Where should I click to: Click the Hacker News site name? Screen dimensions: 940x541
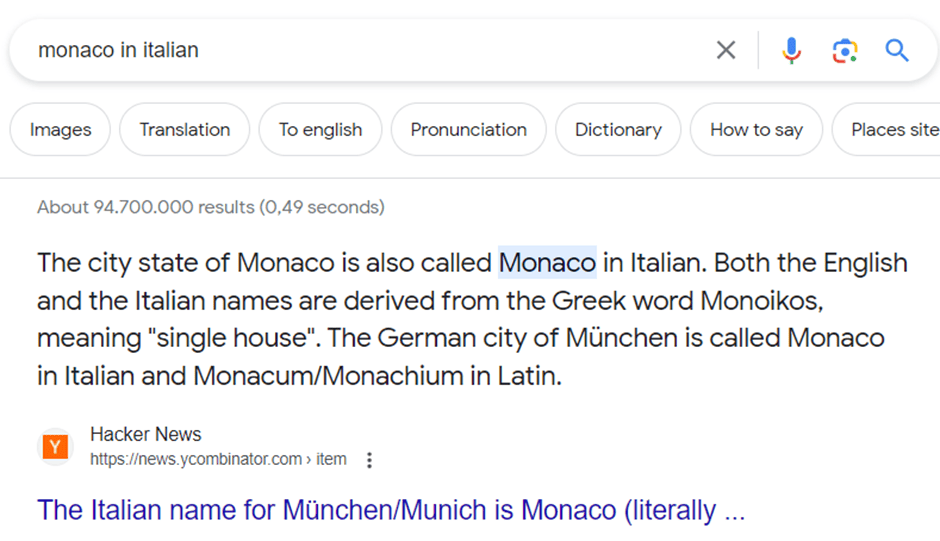click(146, 434)
